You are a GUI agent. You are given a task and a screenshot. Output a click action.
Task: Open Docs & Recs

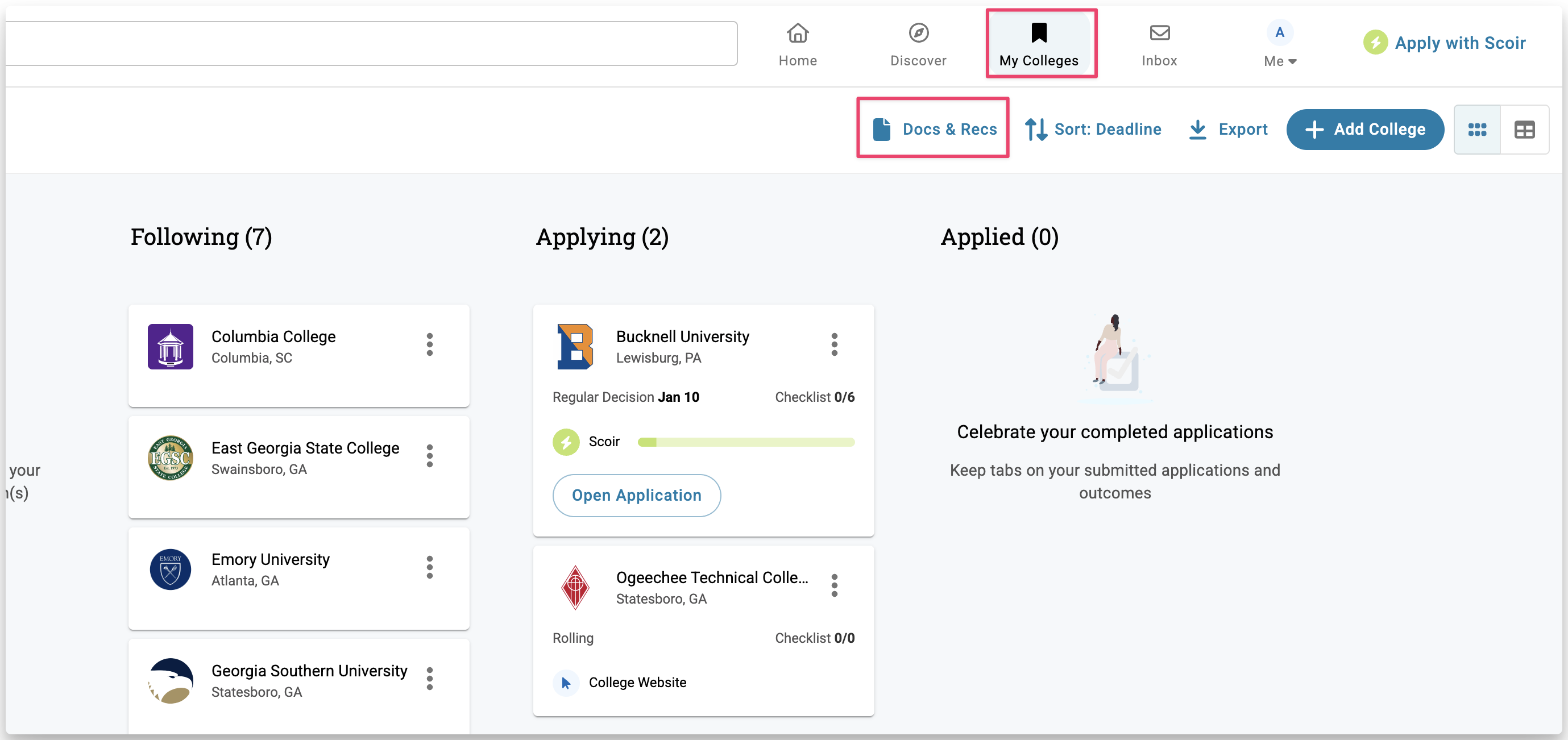click(934, 128)
